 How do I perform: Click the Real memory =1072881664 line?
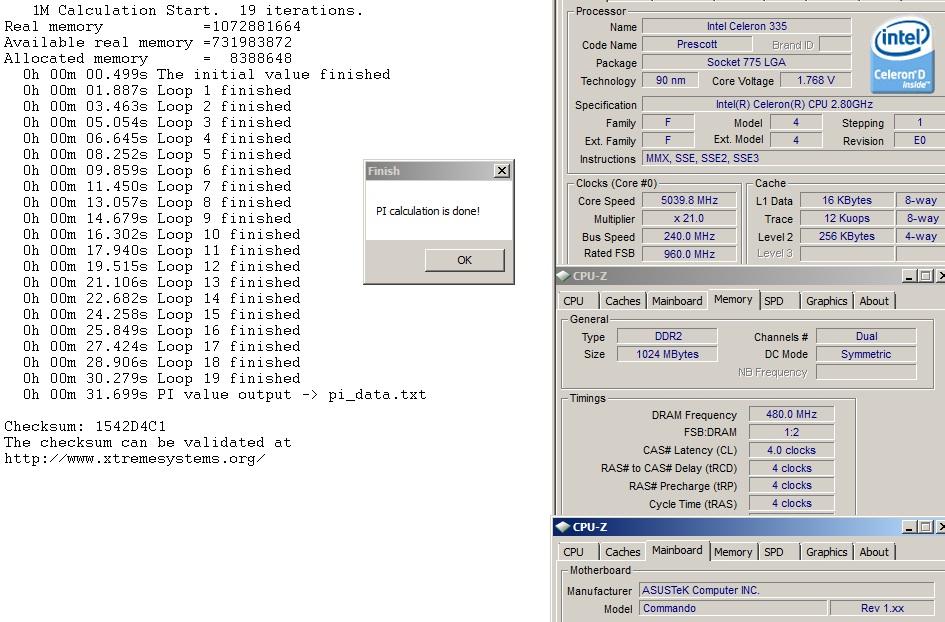[152, 27]
